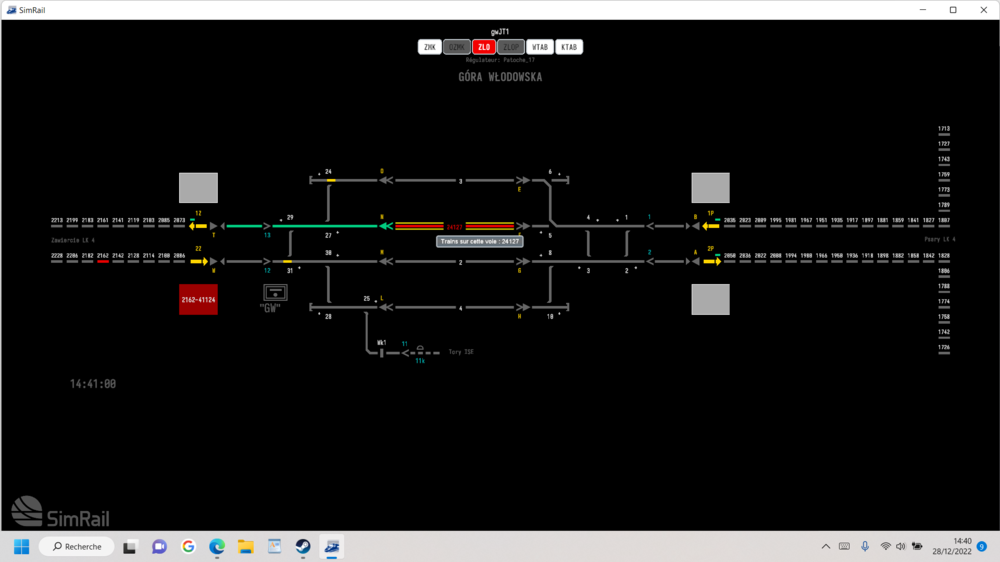The height and width of the screenshot is (562, 1000).
Task: Select shunting signal 11k near Tory ISE
Action: pos(421,351)
